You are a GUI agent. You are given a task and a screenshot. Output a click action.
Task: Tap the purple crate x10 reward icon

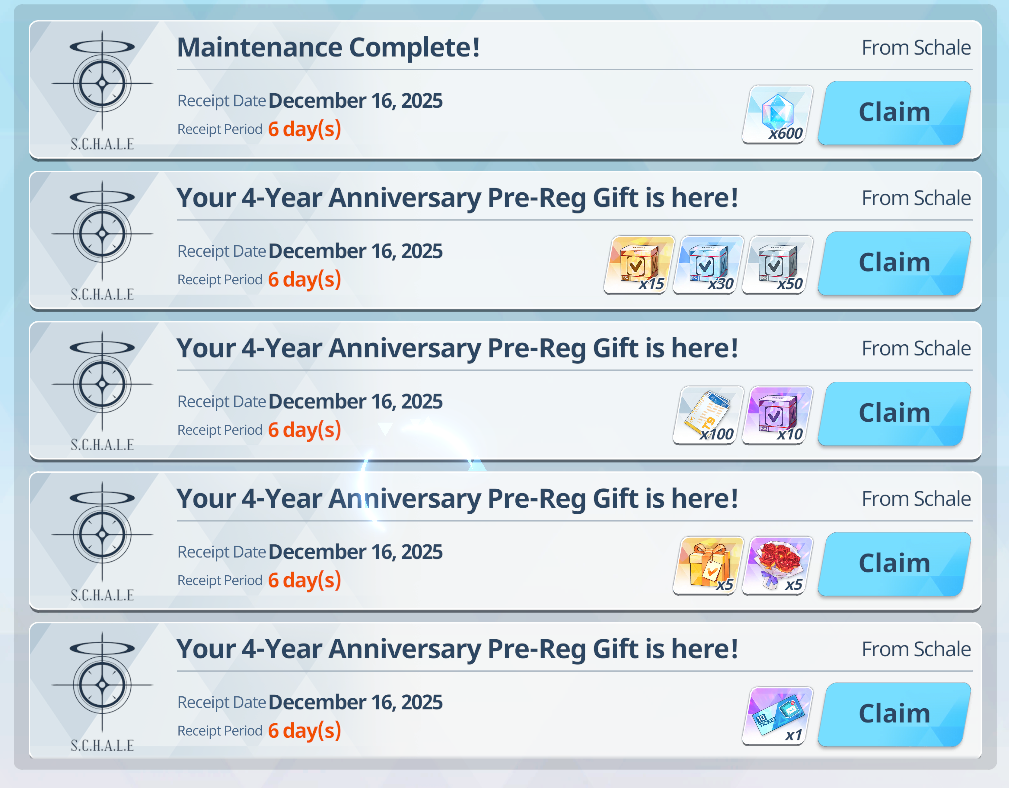coord(777,416)
